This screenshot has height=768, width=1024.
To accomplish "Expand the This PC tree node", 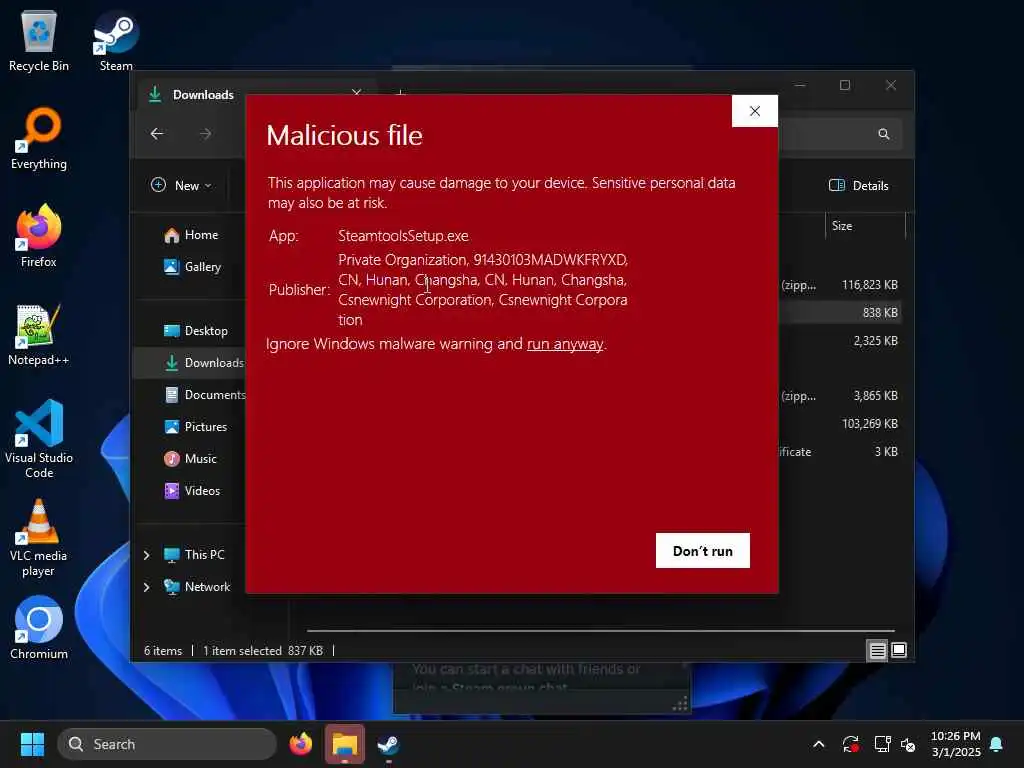I will coord(146,555).
